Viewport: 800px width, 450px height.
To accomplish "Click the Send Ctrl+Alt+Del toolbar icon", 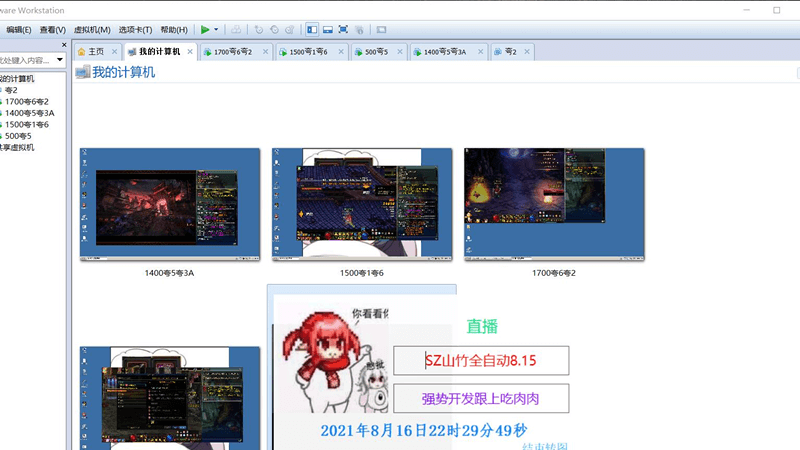I will [236, 30].
